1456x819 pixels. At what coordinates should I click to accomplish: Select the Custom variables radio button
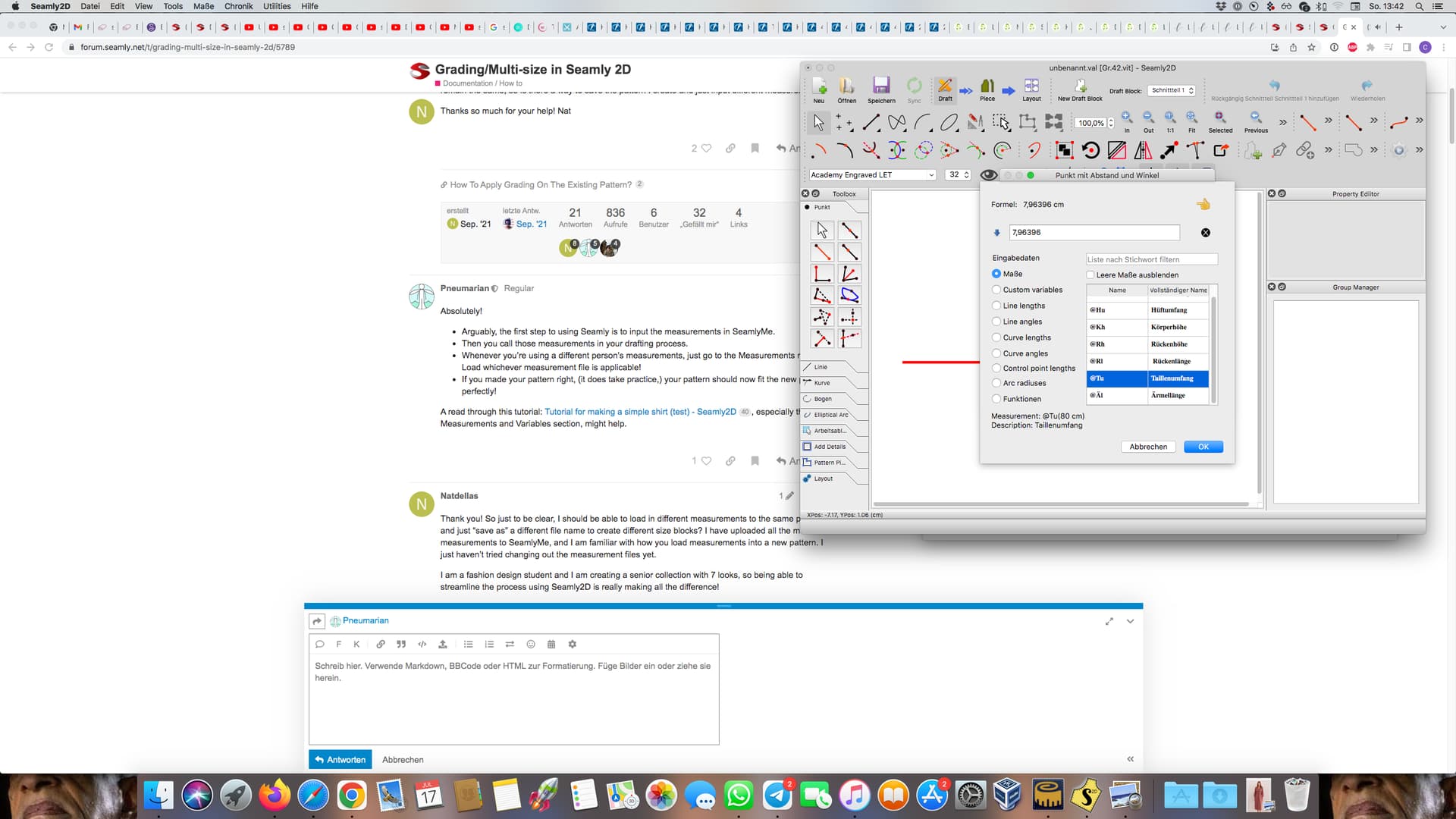[x=996, y=290]
